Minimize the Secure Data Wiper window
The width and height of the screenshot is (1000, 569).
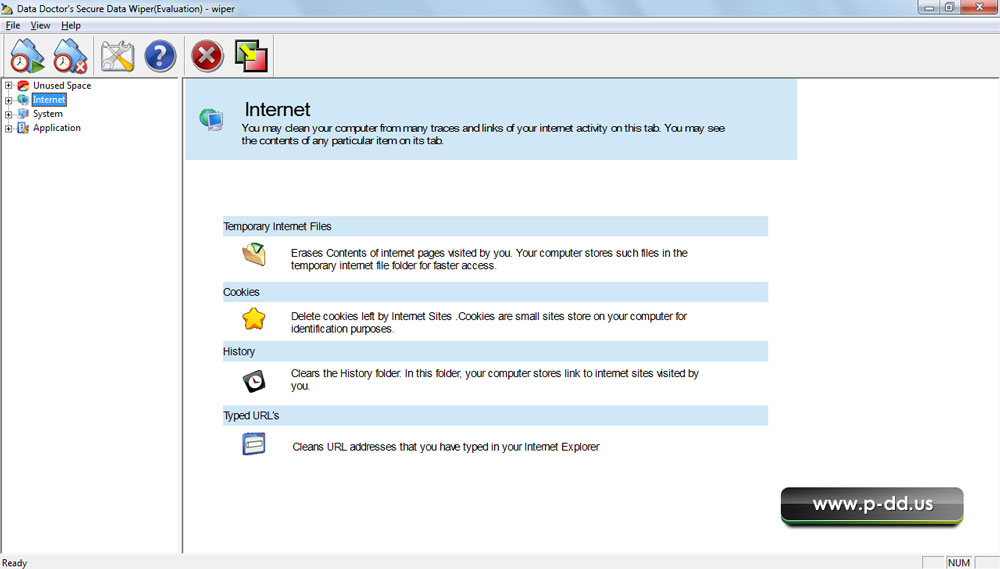[x=929, y=8]
